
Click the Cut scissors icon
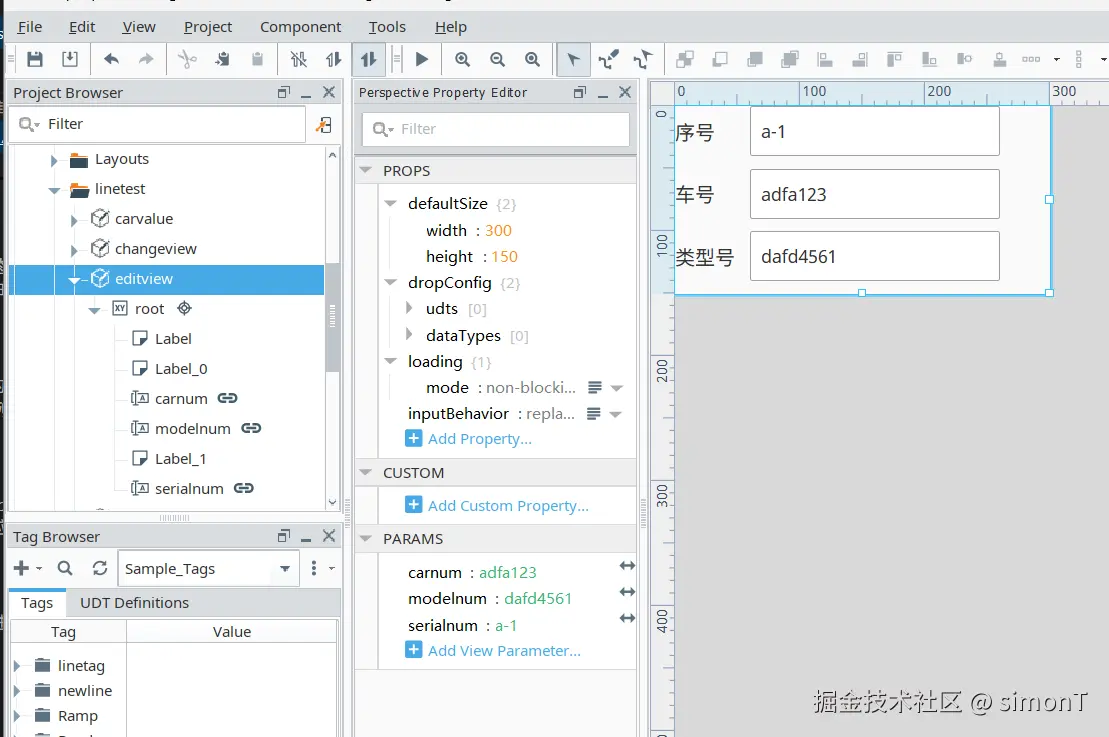pos(187,59)
